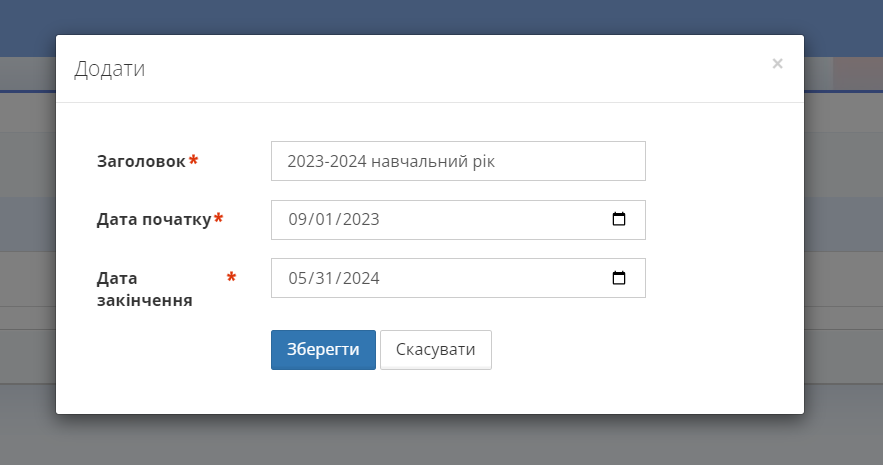Screen dimensions: 883x465
Task: Select the day 31 in the end date
Action: (x=323, y=279)
